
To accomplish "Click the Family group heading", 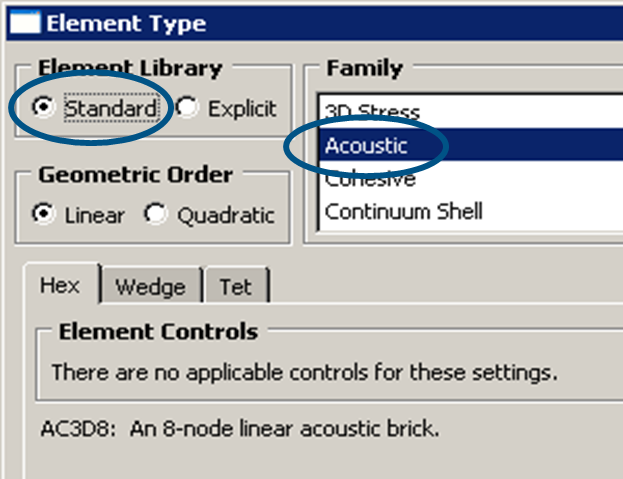I will (x=364, y=68).
